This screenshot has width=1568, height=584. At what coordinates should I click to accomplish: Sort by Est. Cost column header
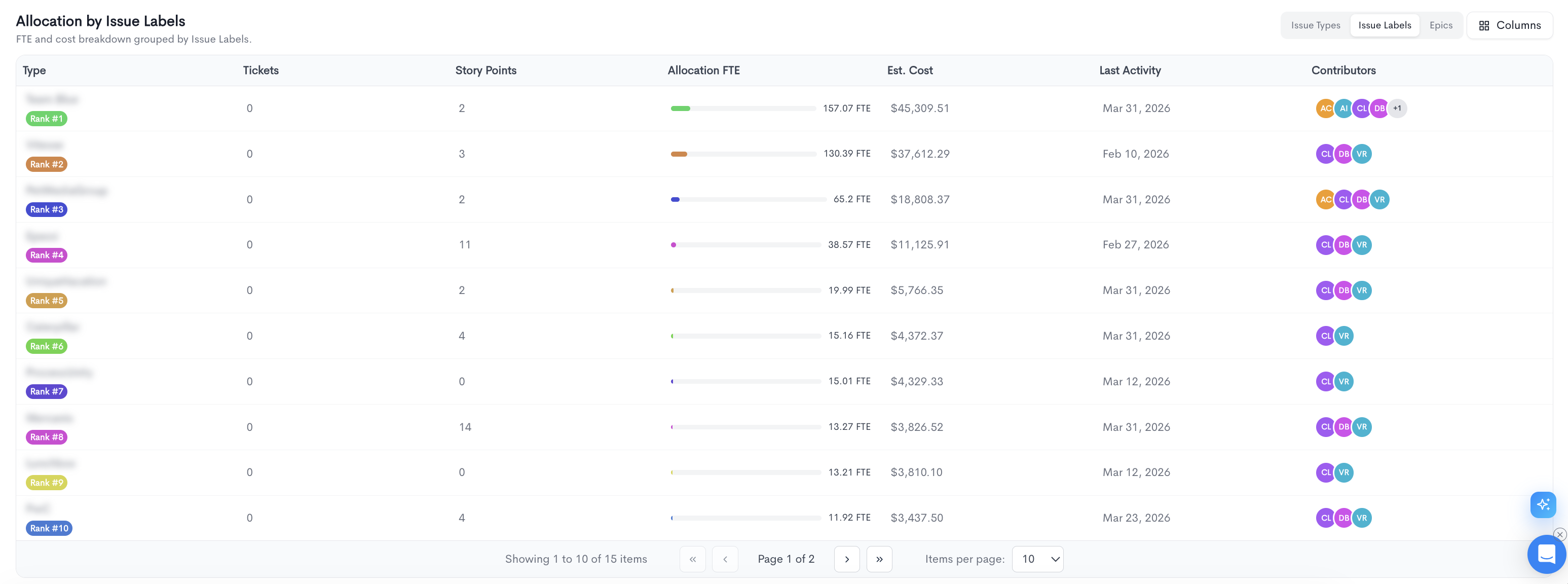(x=909, y=70)
